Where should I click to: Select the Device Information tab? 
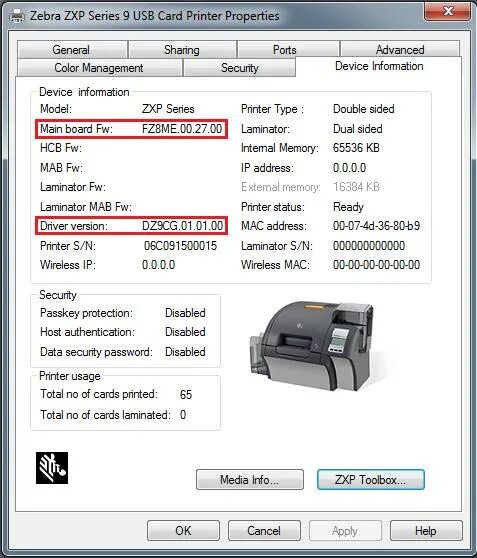coord(379,66)
